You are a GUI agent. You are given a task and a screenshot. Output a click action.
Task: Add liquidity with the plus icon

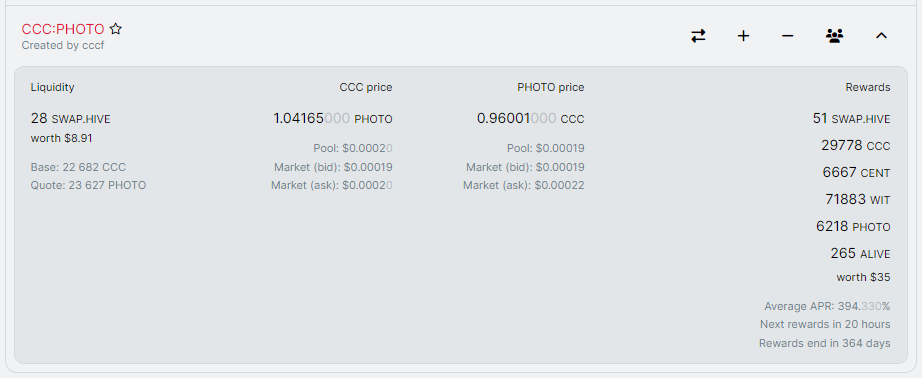point(743,36)
